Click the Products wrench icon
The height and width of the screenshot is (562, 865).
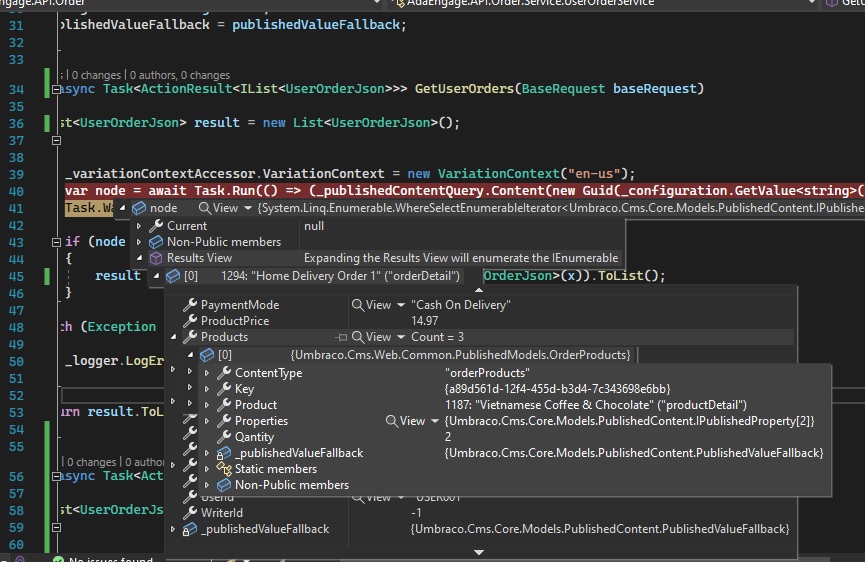tap(190, 336)
